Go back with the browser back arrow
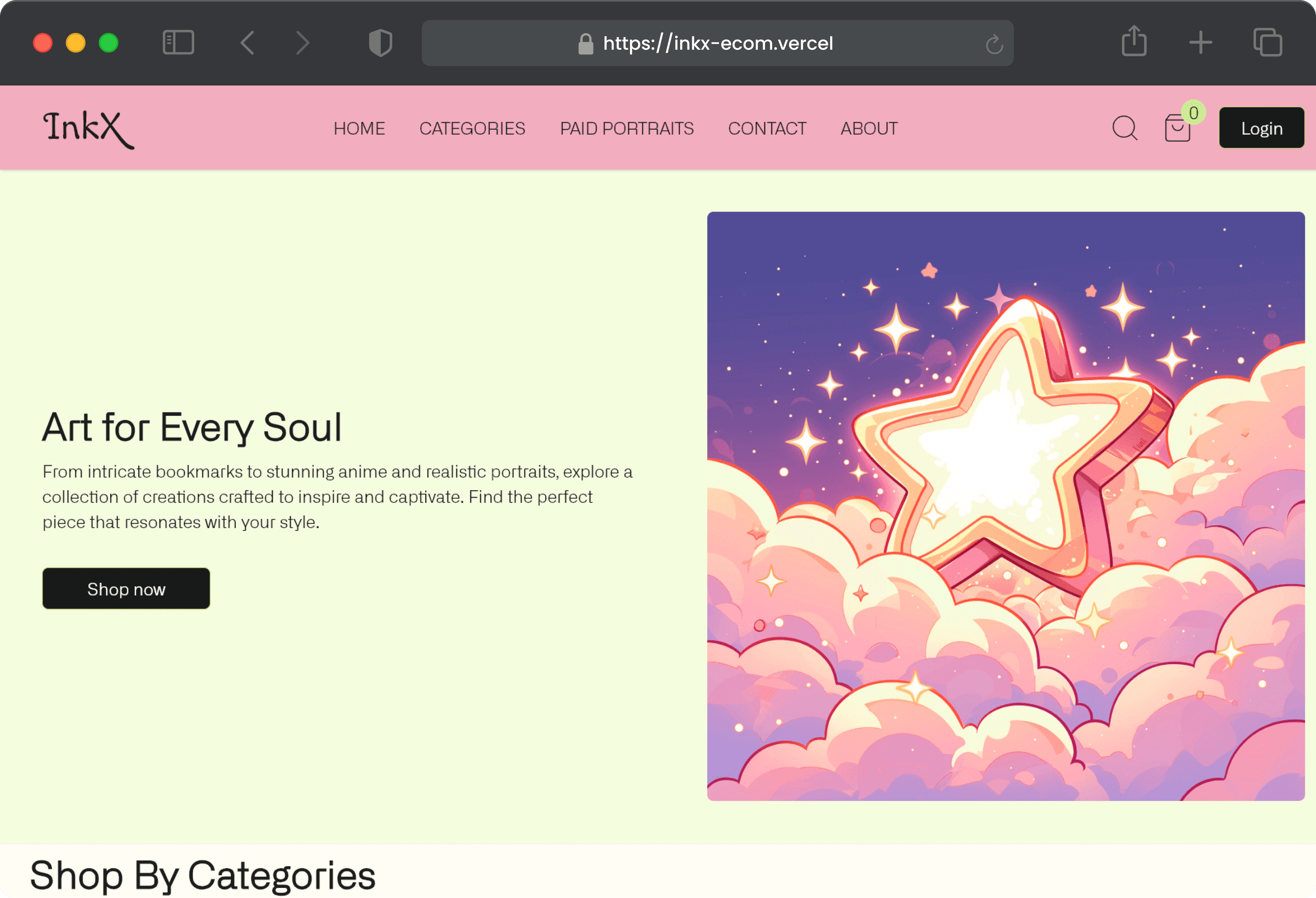1316x898 pixels. pos(247,43)
